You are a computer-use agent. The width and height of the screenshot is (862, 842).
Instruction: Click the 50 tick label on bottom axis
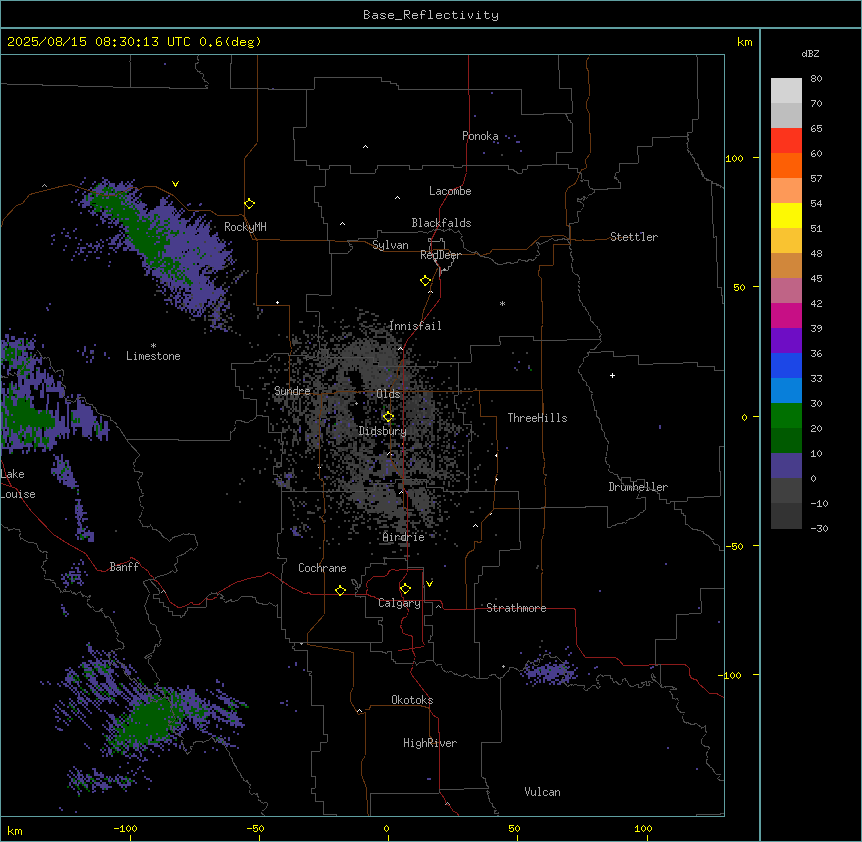tap(514, 828)
